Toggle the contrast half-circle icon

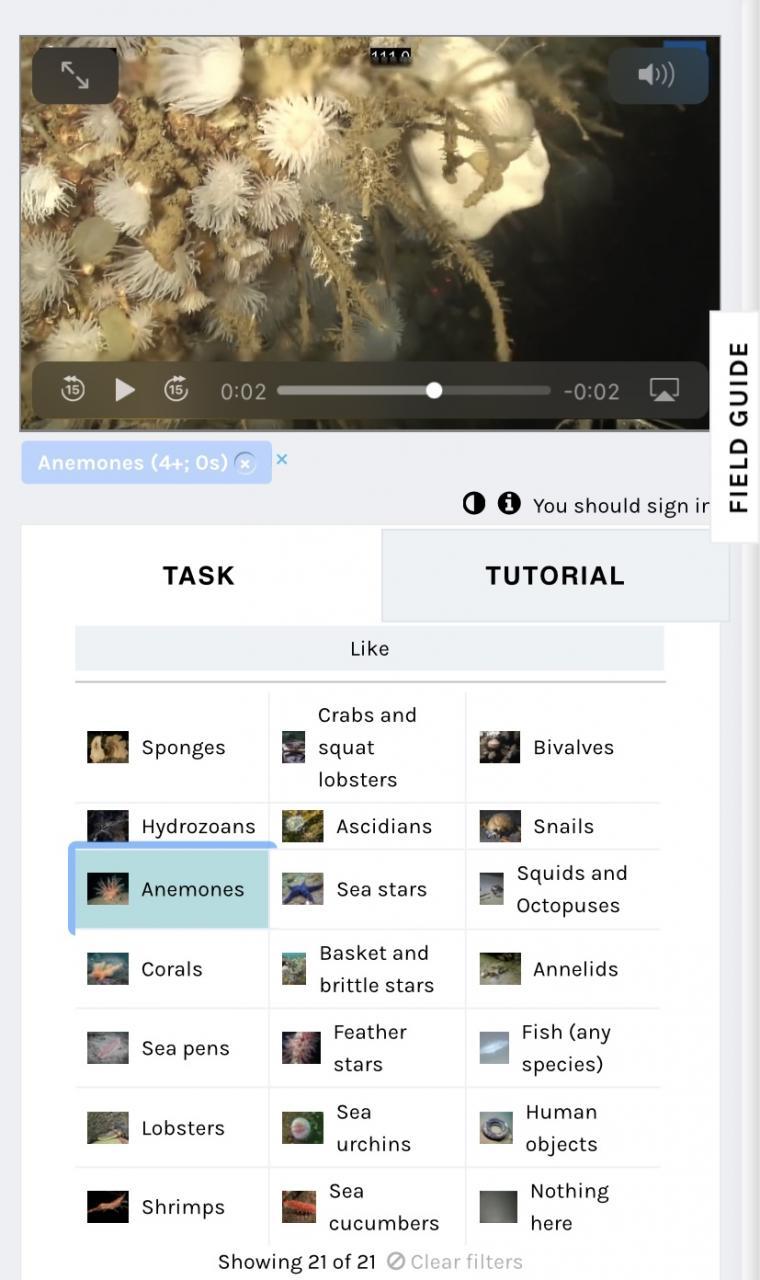pyautogui.click(x=474, y=503)
